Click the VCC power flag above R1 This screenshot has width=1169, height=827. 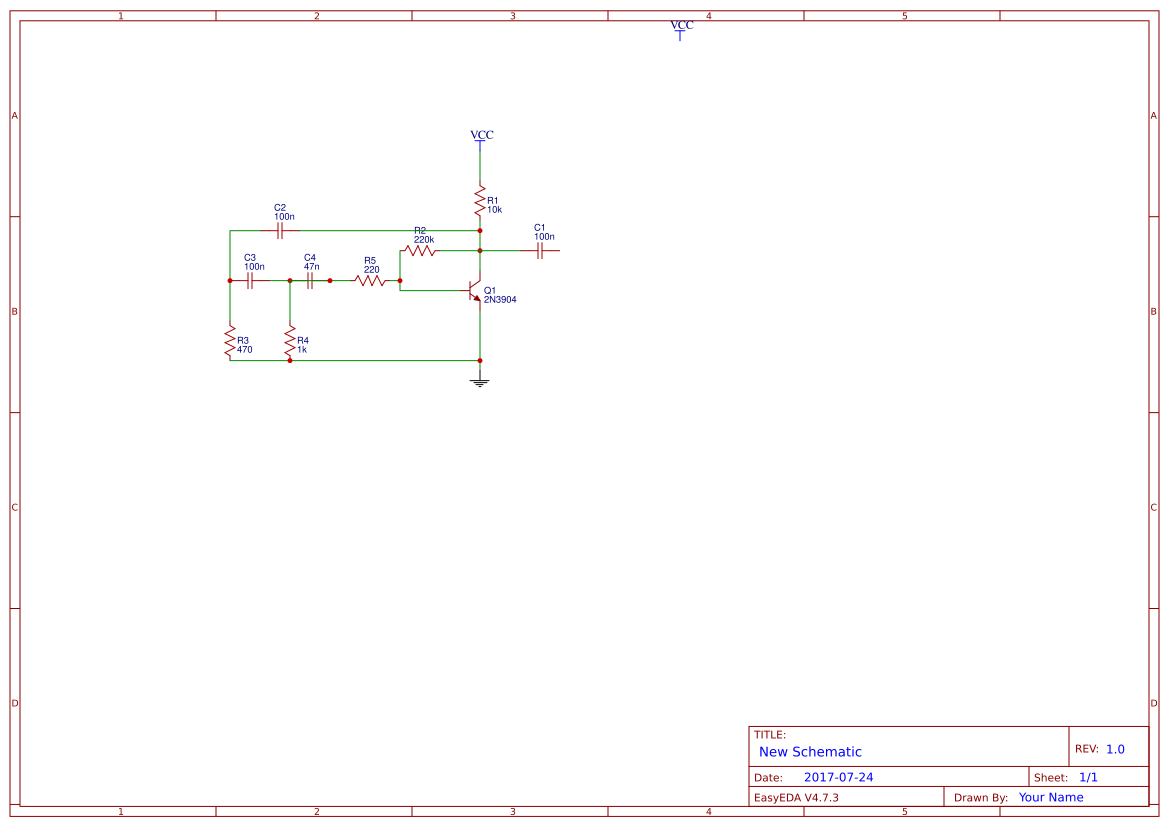(480, 140)
